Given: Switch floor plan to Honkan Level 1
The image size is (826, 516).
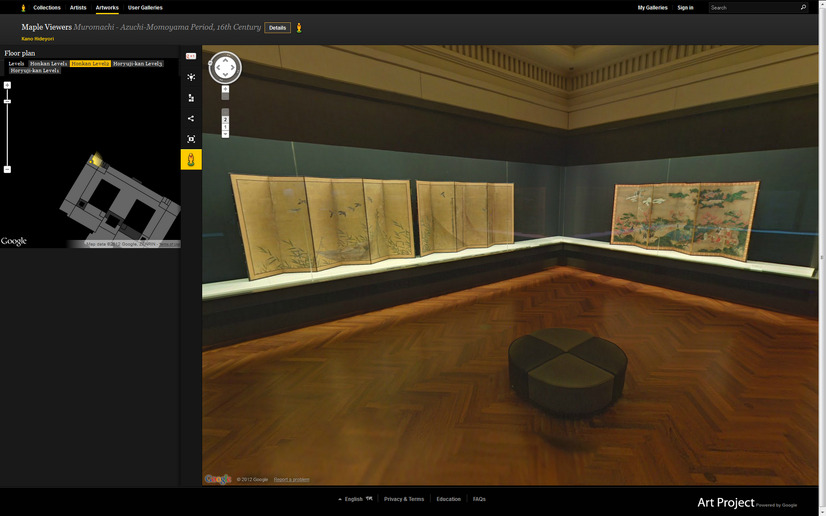Looking at the screenshot, I should 48,64.
